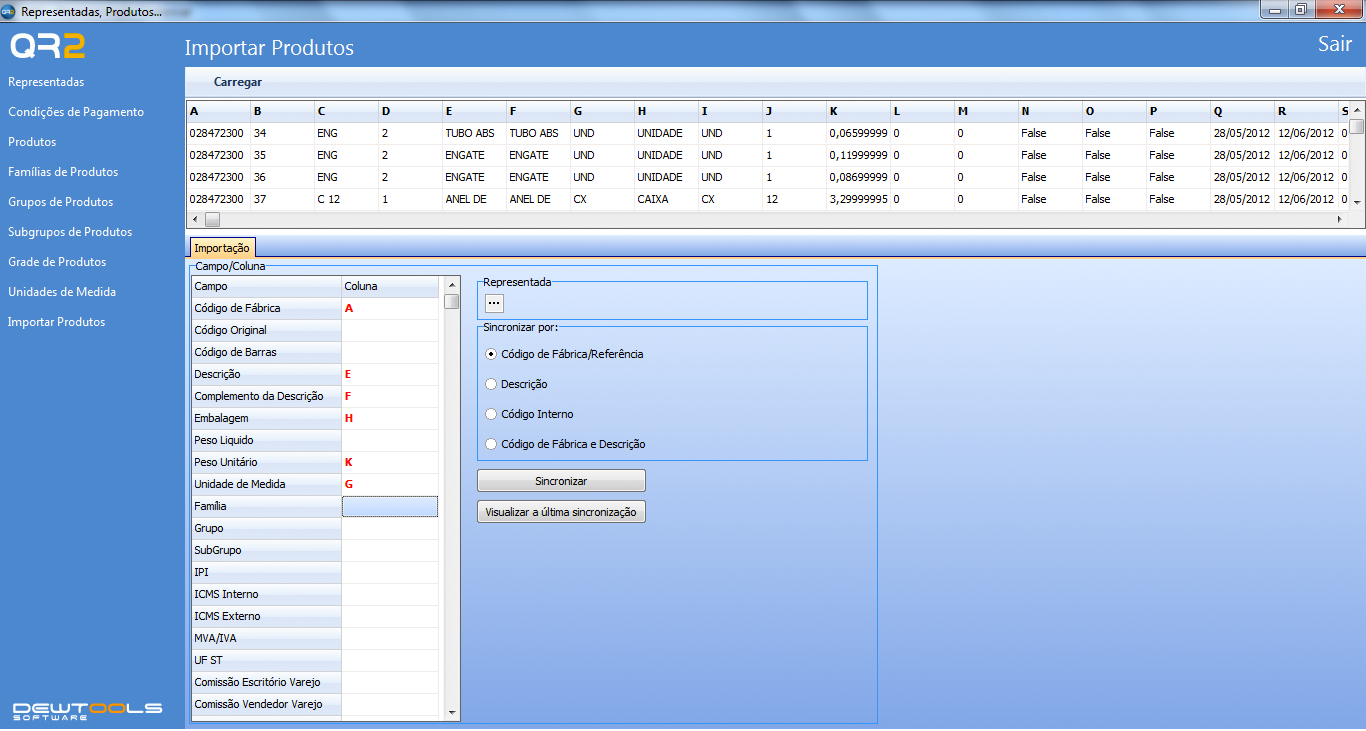This screenshot has height=731, width=1366.
Task: Click the data grid horizontal scrollbar thumb
Action: click(212, 219)
